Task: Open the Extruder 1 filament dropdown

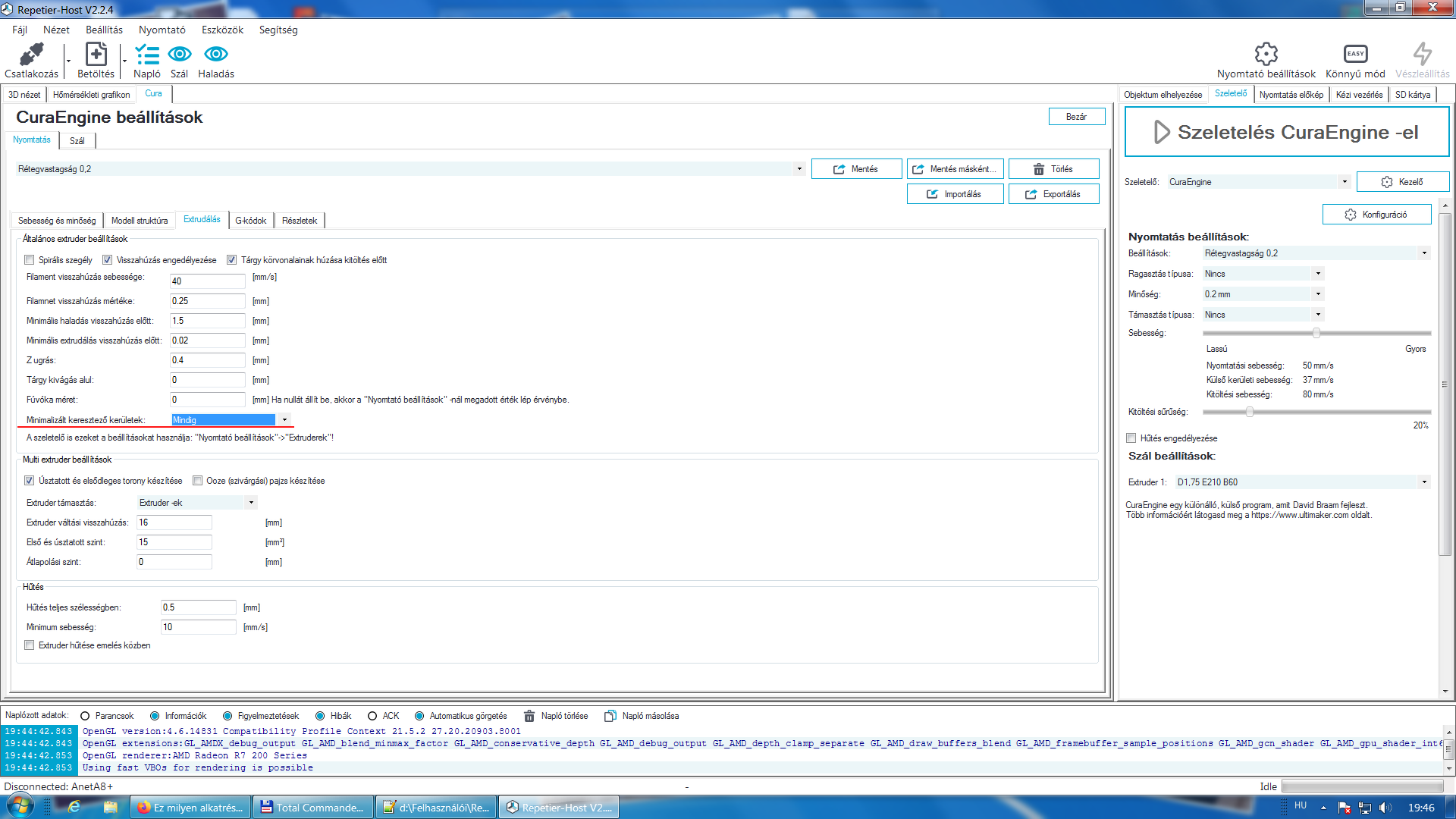Action: pyautogui.click(x=1423, y=482)
